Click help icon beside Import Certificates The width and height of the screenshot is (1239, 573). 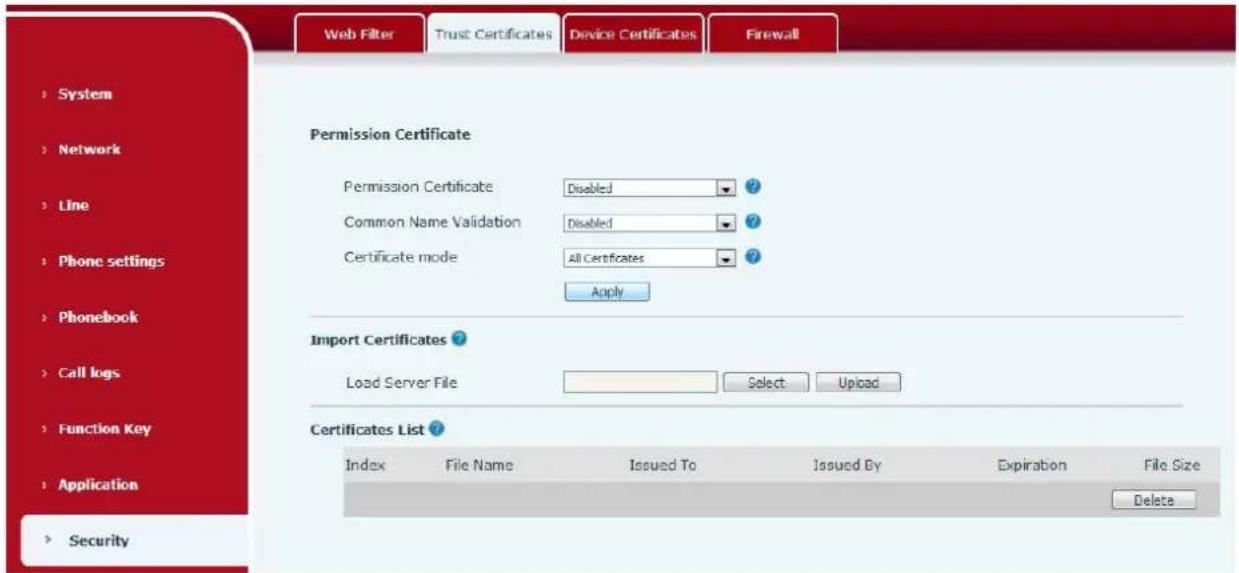tap(459, 339)
